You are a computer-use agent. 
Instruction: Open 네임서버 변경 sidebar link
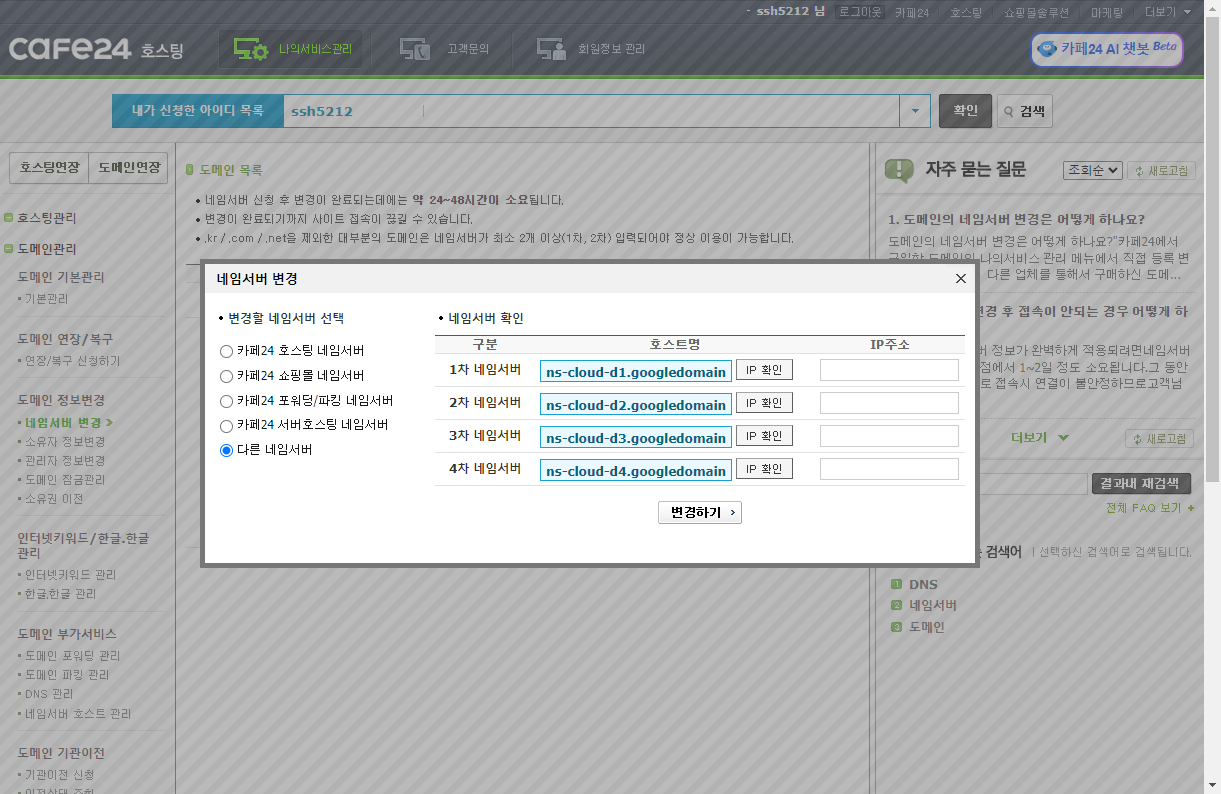coord(66,423)
